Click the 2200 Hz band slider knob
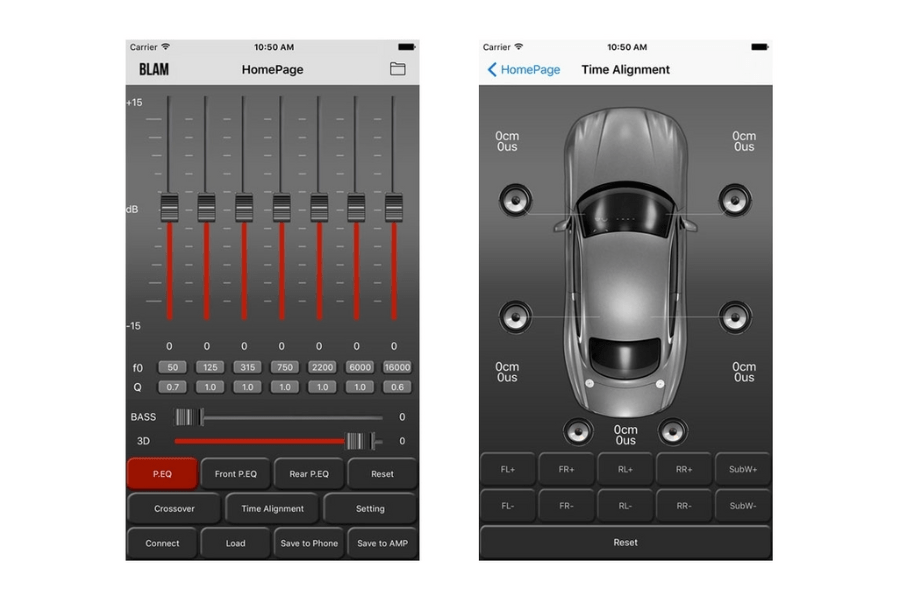900x600 pixels. 319,207
